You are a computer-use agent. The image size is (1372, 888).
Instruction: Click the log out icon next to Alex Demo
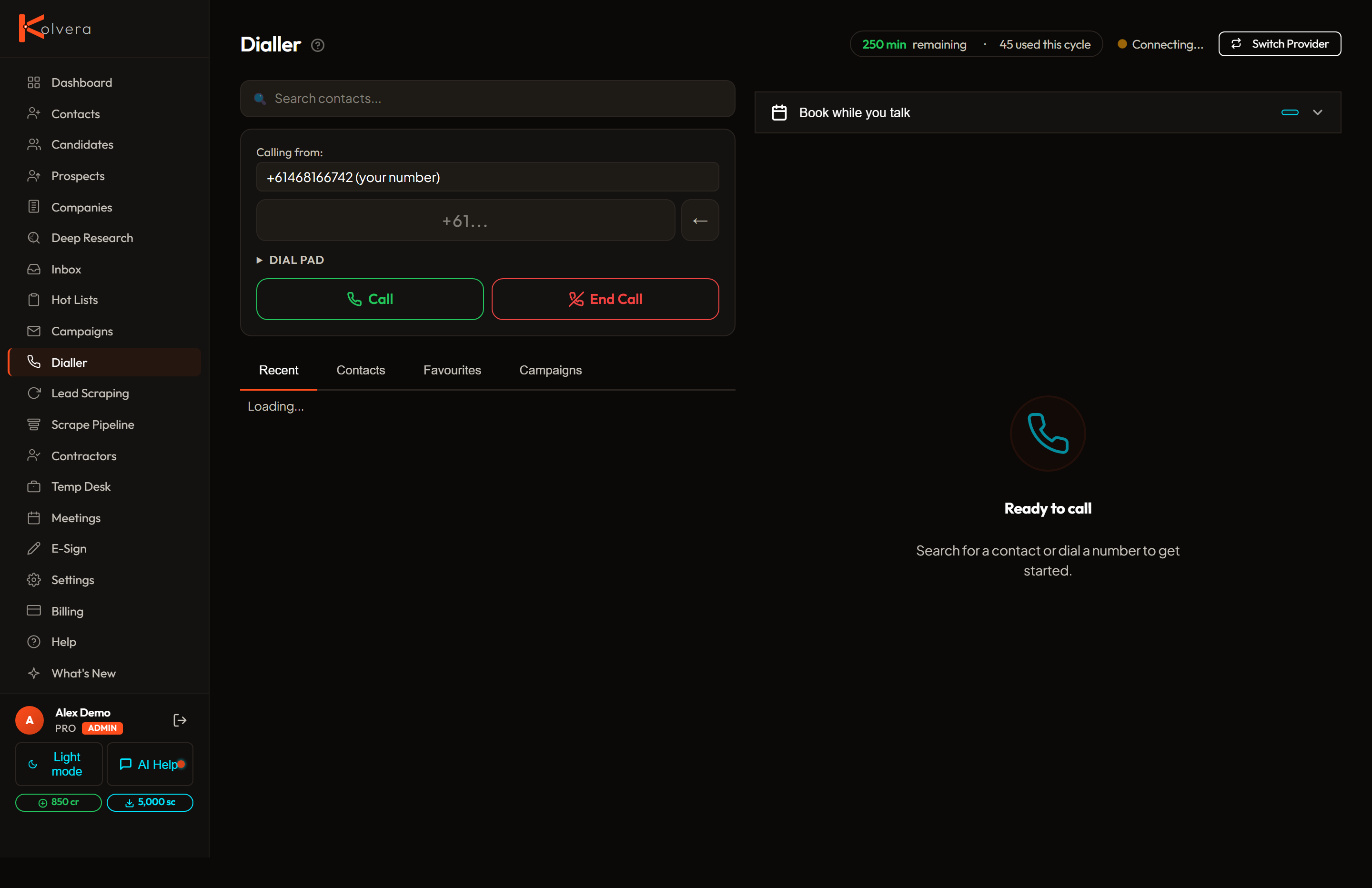180,720
